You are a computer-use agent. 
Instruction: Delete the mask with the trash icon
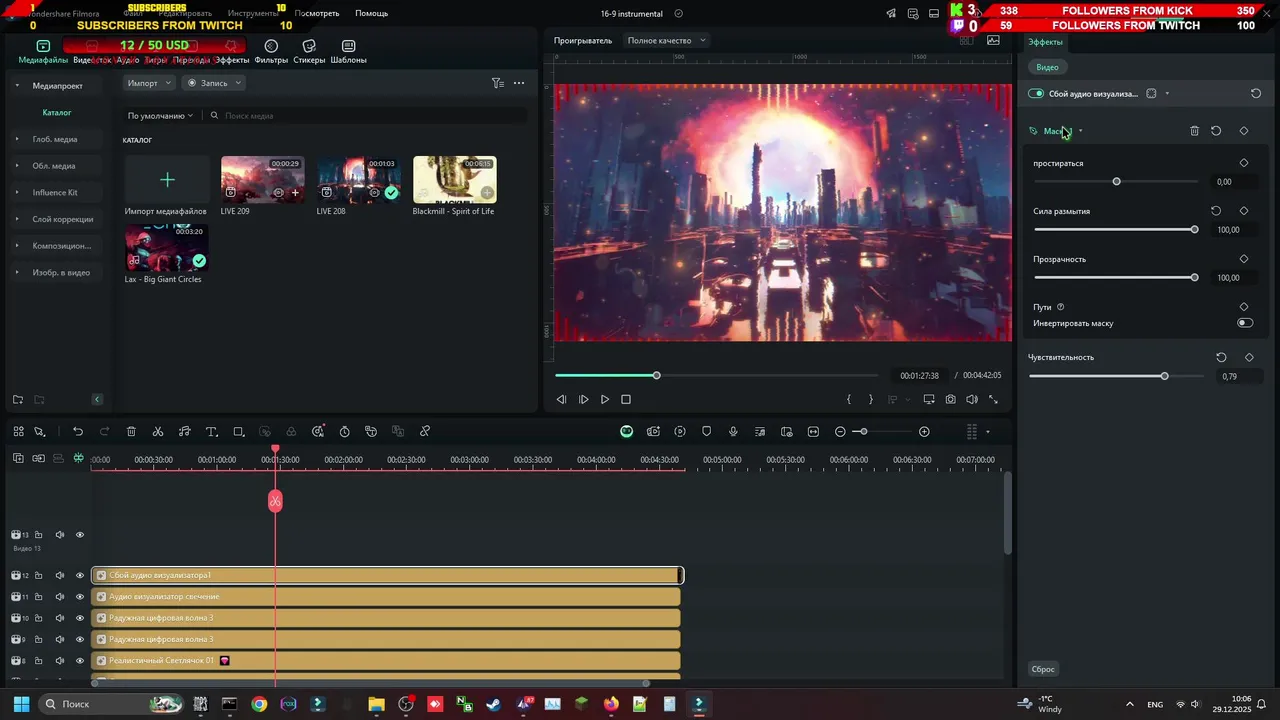pos(1194,131)
